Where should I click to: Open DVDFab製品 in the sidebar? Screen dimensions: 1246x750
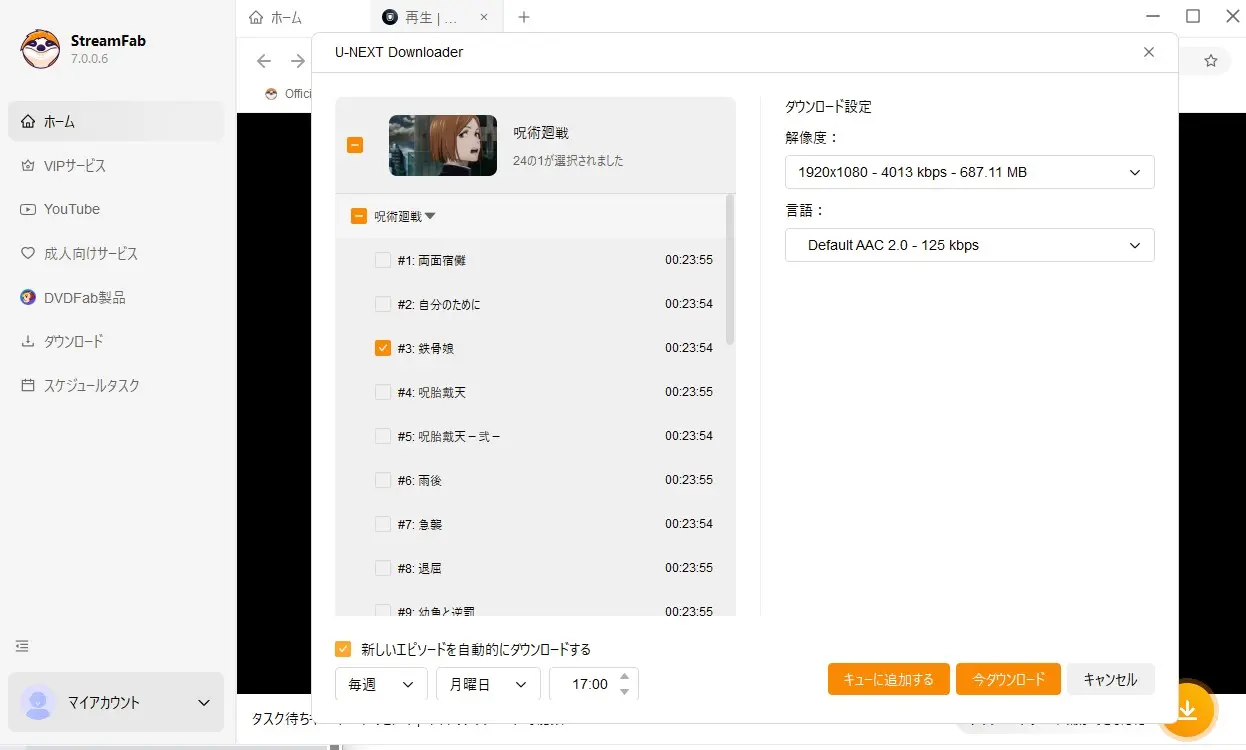click(x=116, y=297)
